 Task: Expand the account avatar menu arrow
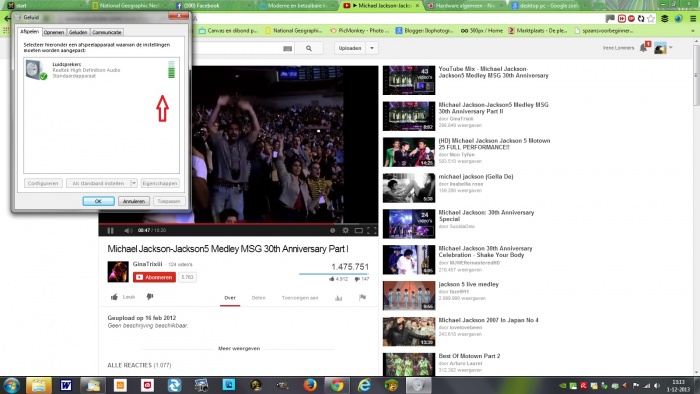[x=671, y=48]
